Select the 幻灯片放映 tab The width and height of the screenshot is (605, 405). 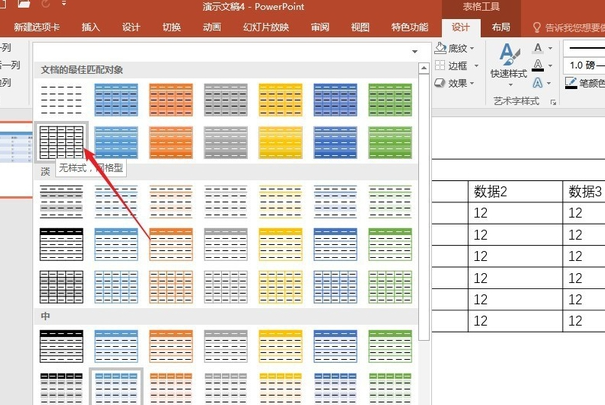click(x=266, y=27)
